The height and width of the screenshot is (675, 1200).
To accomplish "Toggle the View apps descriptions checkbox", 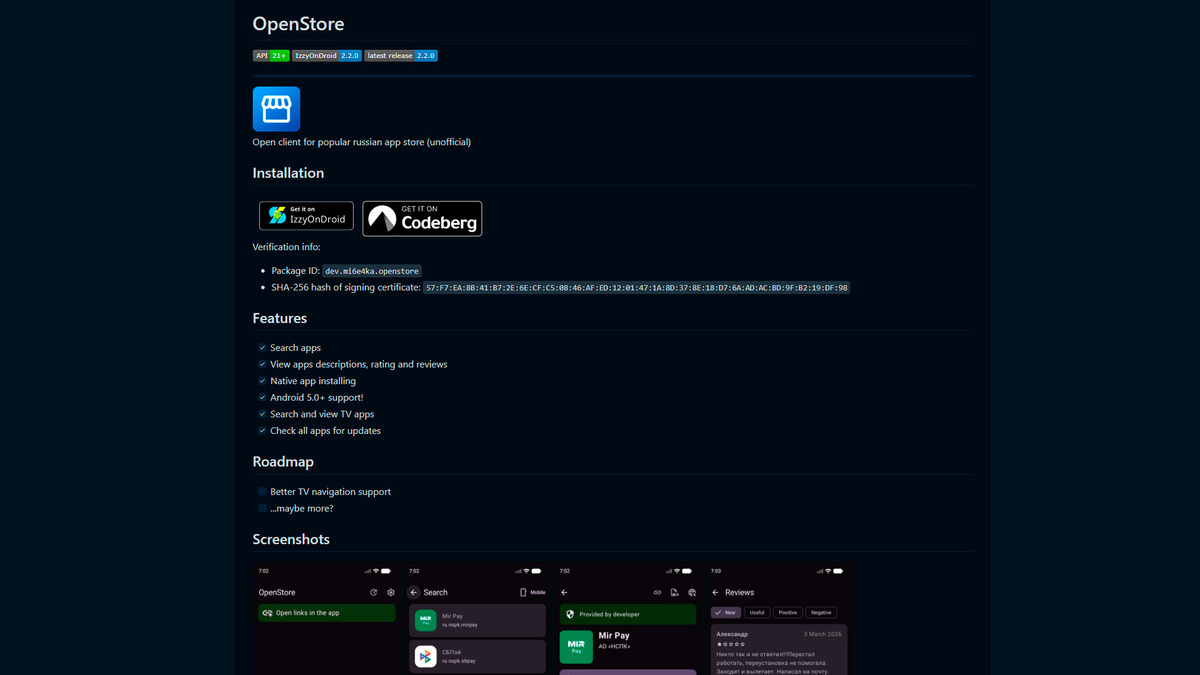I will tap(262, 364).
